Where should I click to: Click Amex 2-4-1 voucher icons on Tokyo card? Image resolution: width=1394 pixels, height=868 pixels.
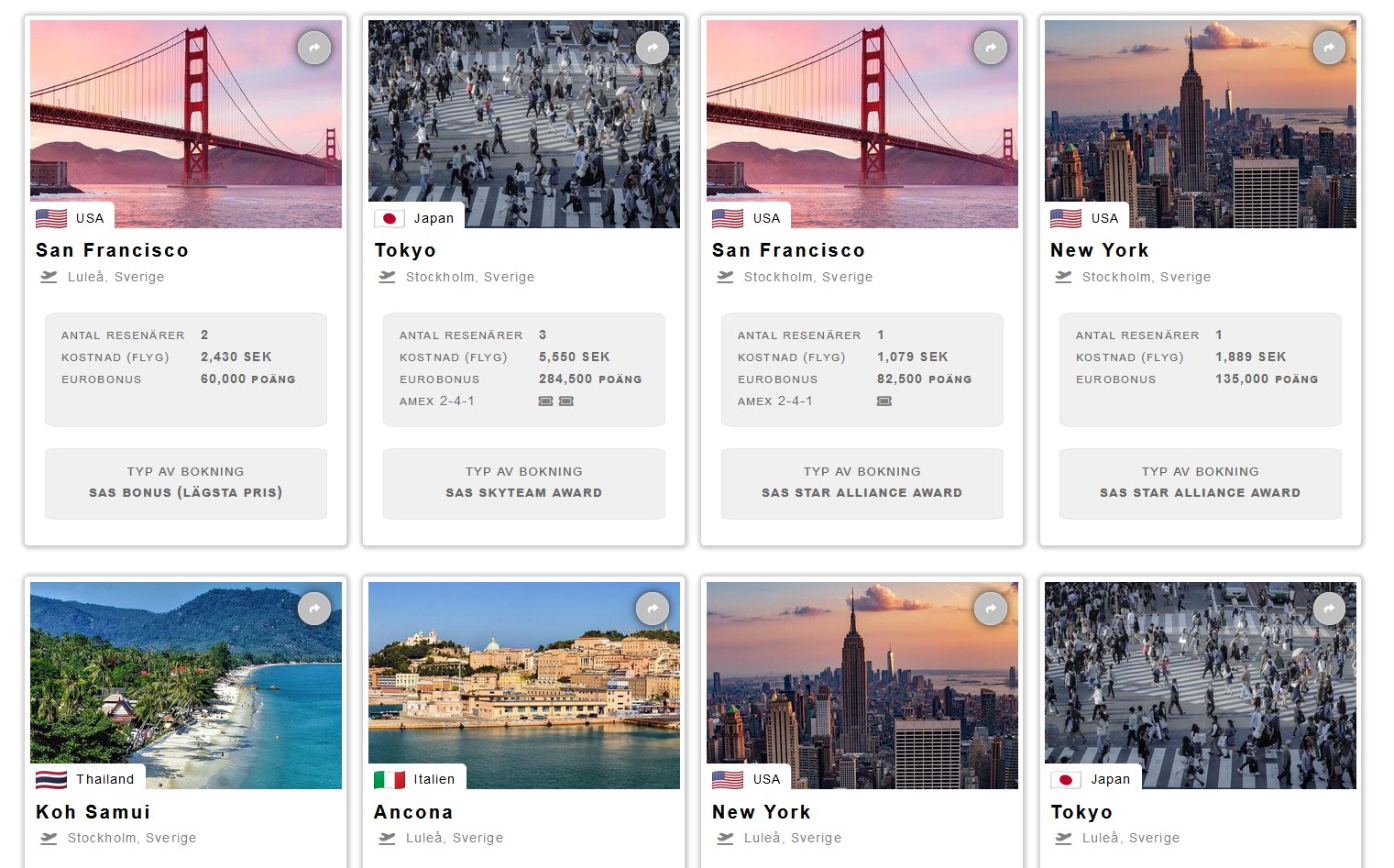pos(556,401)
